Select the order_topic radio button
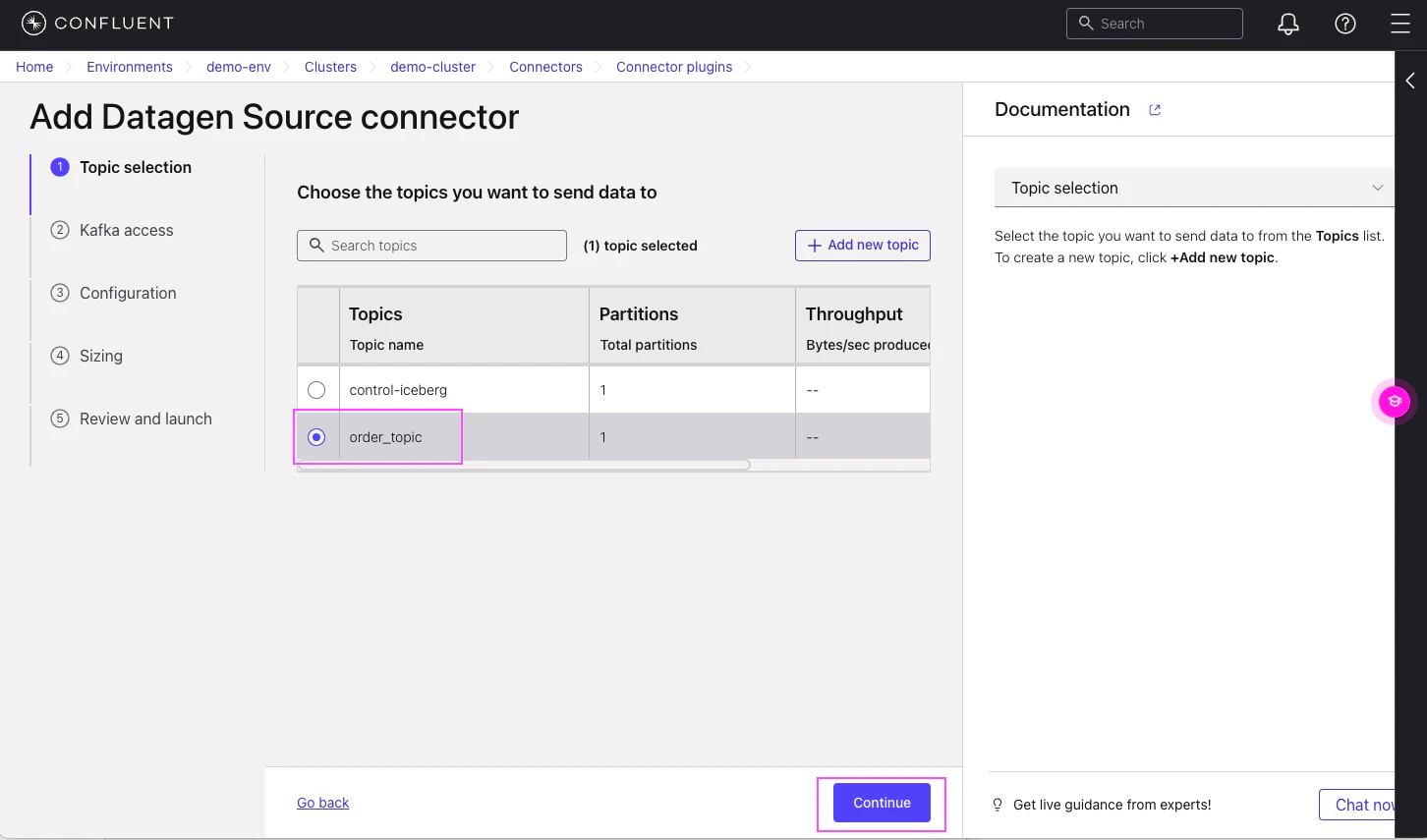Screen dimensions: 1427x840 316,437
